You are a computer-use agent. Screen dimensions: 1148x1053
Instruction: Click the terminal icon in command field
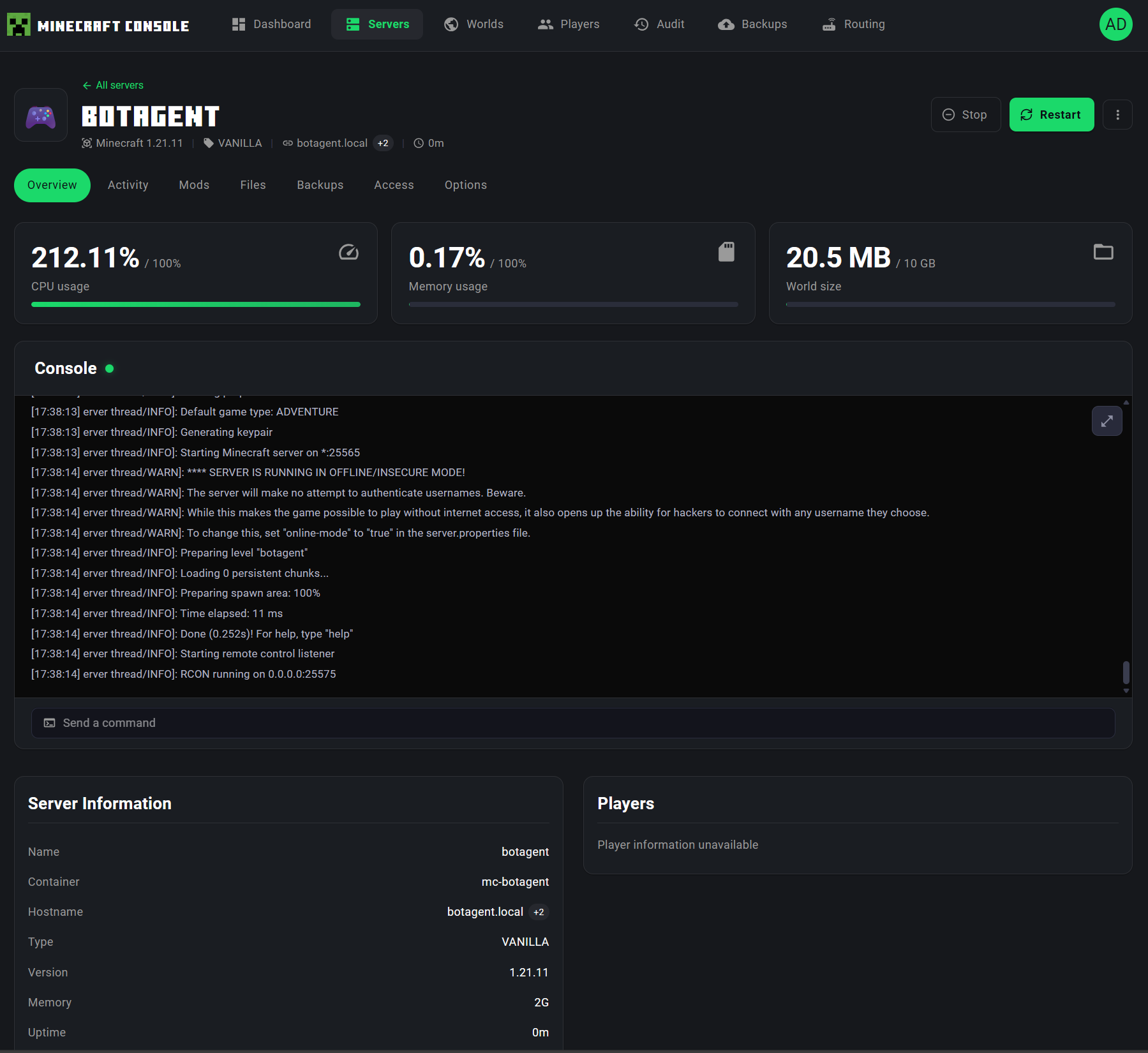[x=49, y=723]
